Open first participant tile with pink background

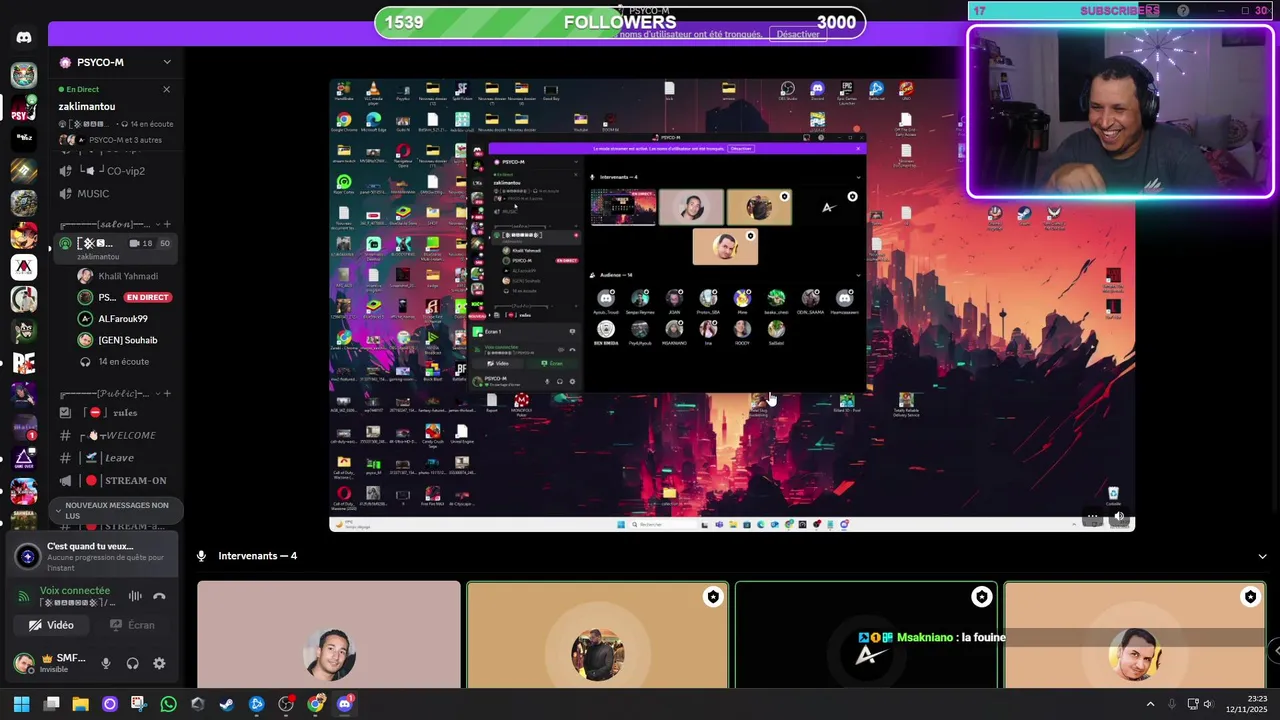coord(329,635)
